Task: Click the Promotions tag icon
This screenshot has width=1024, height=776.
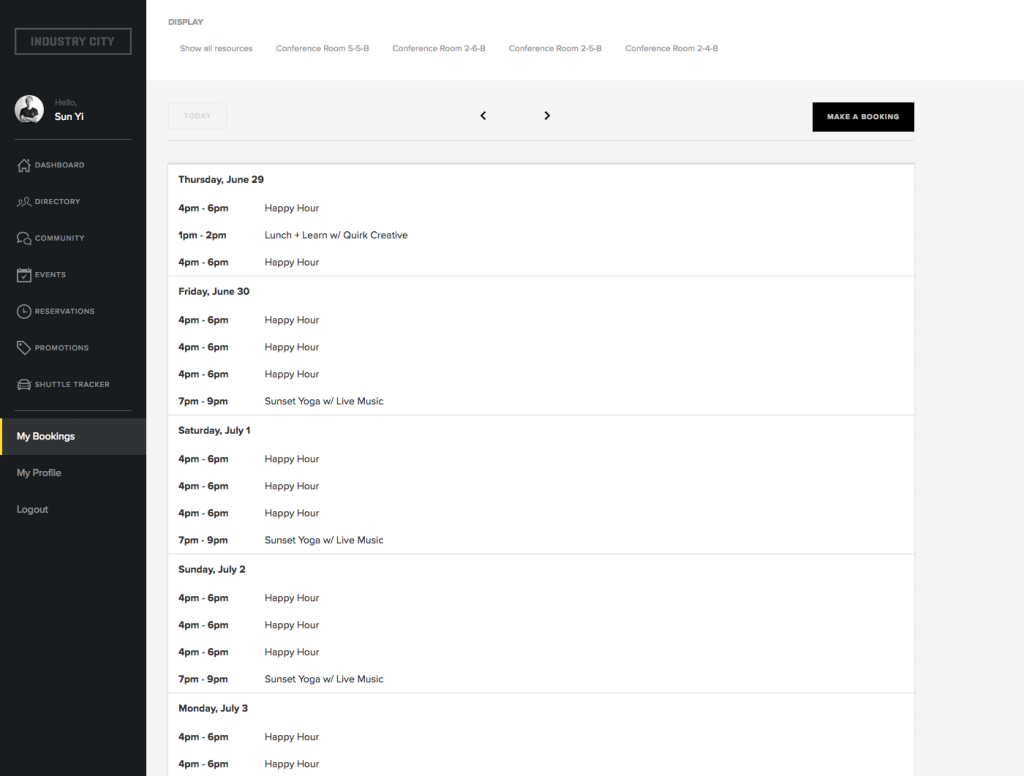Action: click(x=24, y=348)
